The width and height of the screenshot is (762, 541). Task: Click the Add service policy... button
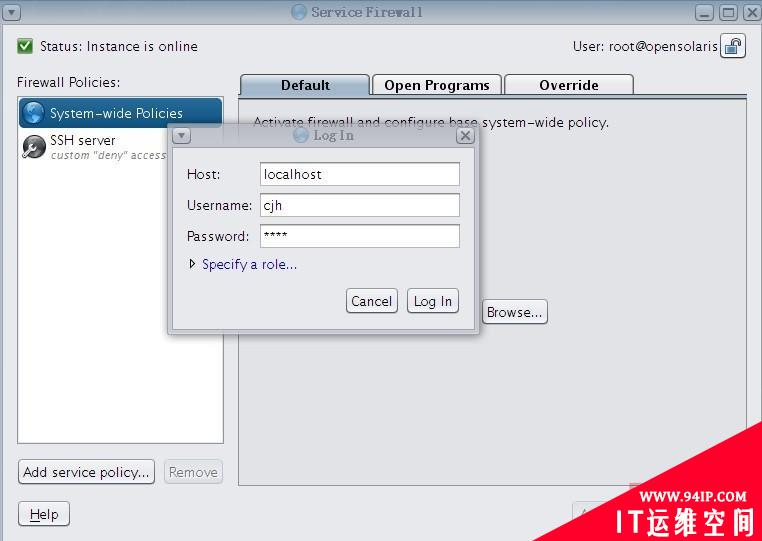87,472
